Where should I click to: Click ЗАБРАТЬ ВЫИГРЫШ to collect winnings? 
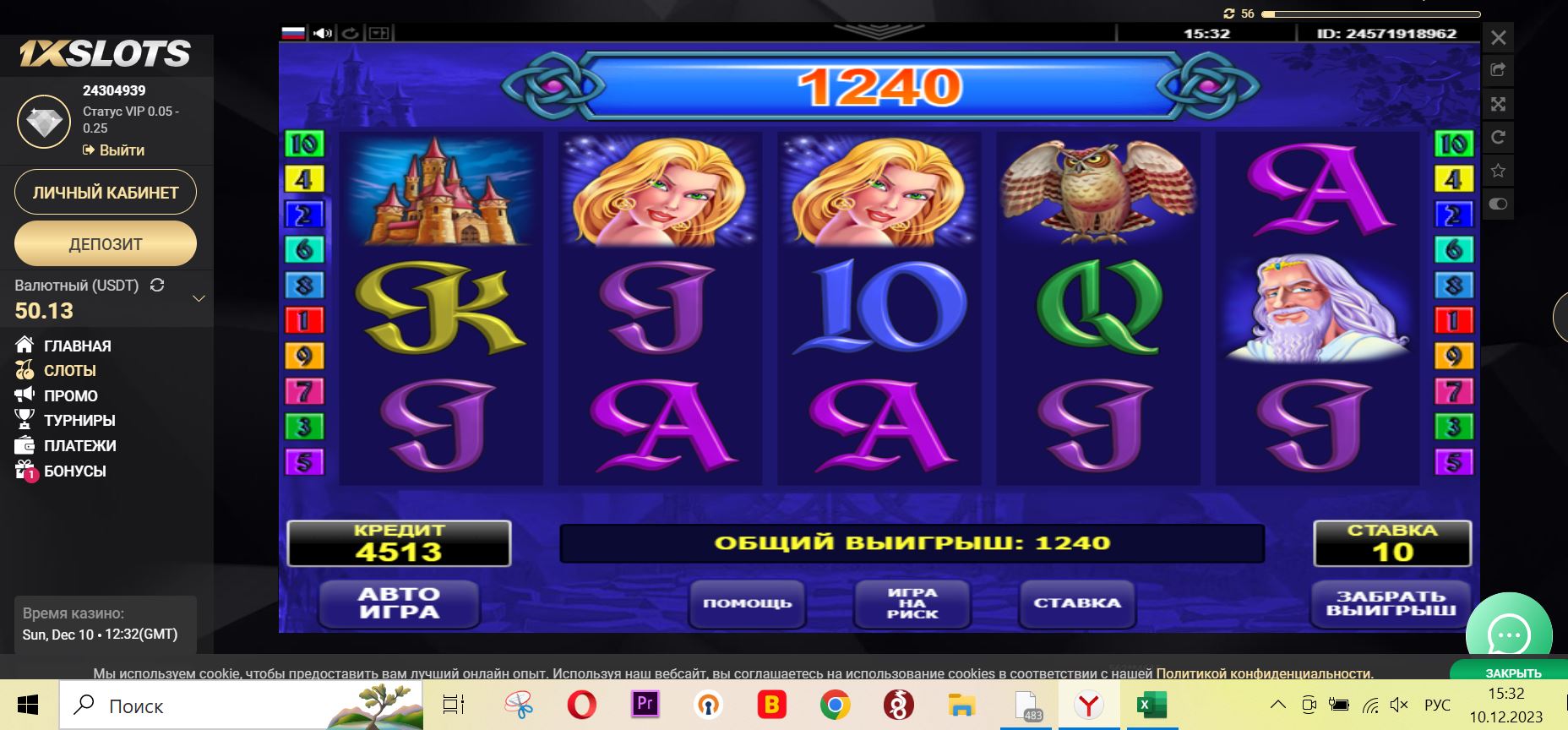[1391, 603]
